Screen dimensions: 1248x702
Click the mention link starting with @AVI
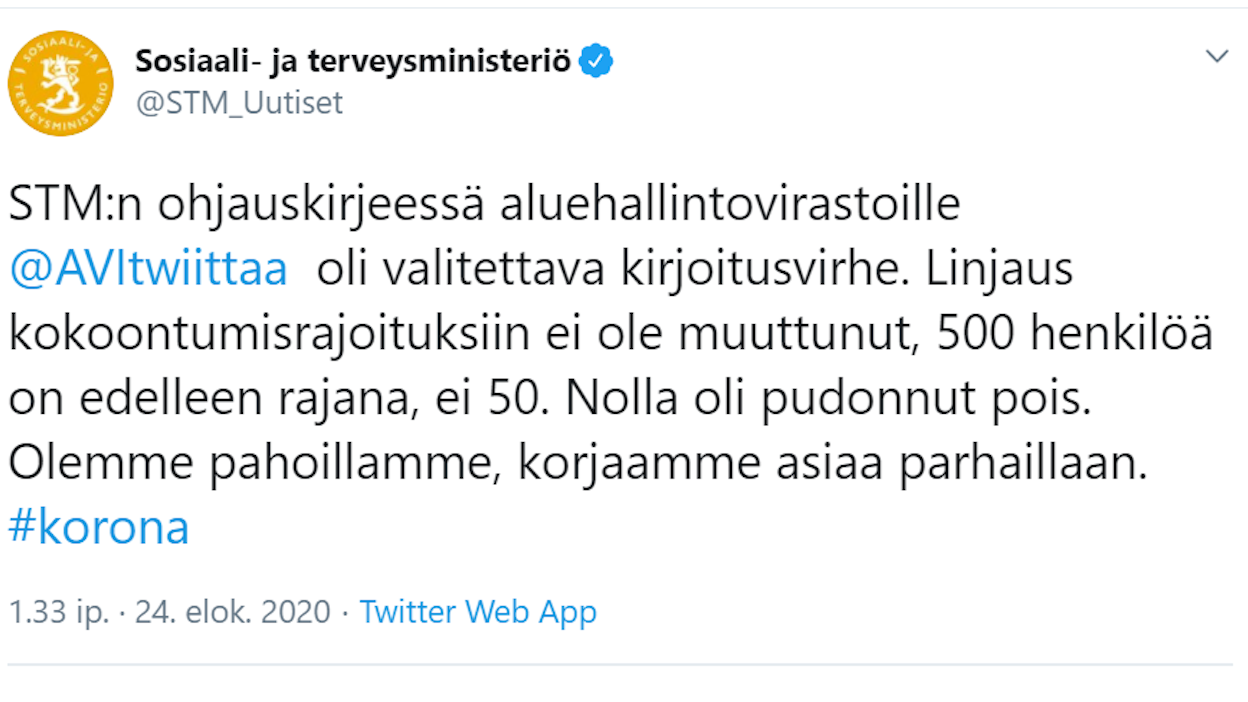[146, 267]
